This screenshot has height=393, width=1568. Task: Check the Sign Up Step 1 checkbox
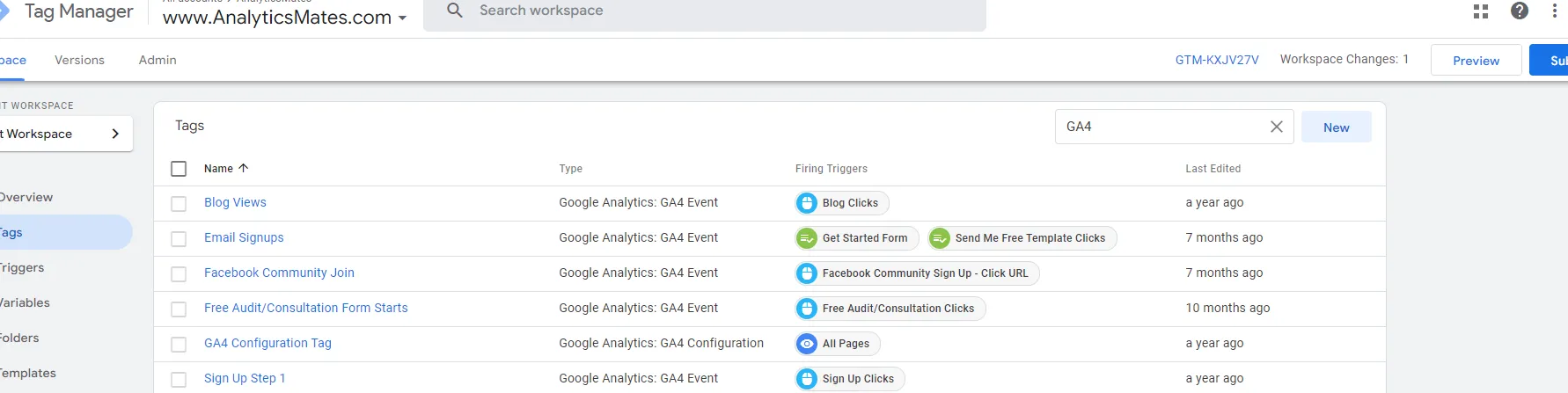coord(179,380)
